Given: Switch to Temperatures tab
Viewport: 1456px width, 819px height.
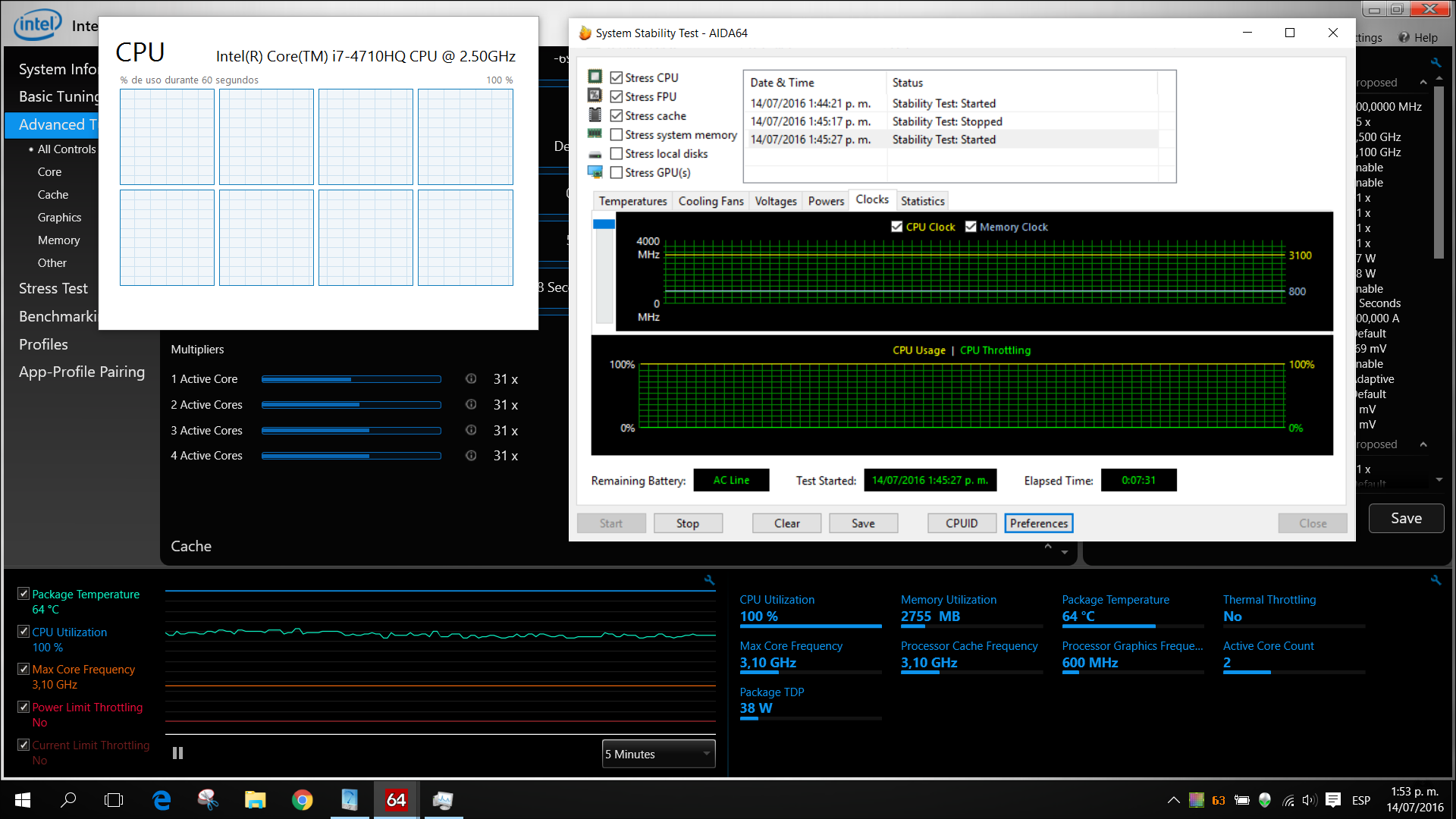Looking at the screenshot, I should pyautogui.click(x=632, y=201).
